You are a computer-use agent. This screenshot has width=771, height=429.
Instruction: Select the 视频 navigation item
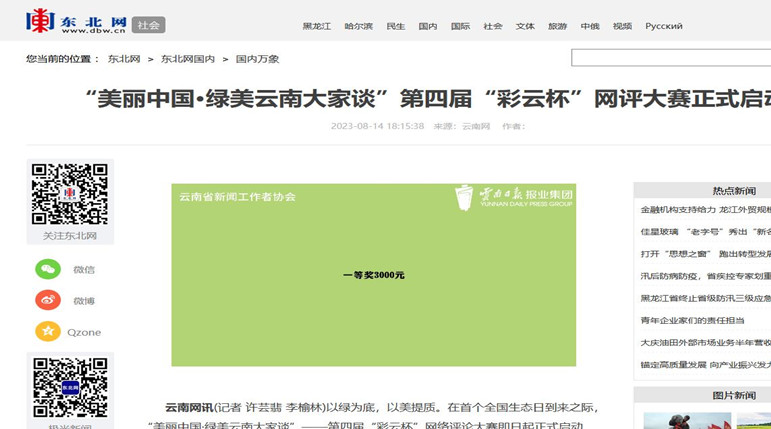pyautogui.click(x=622, y=26)
